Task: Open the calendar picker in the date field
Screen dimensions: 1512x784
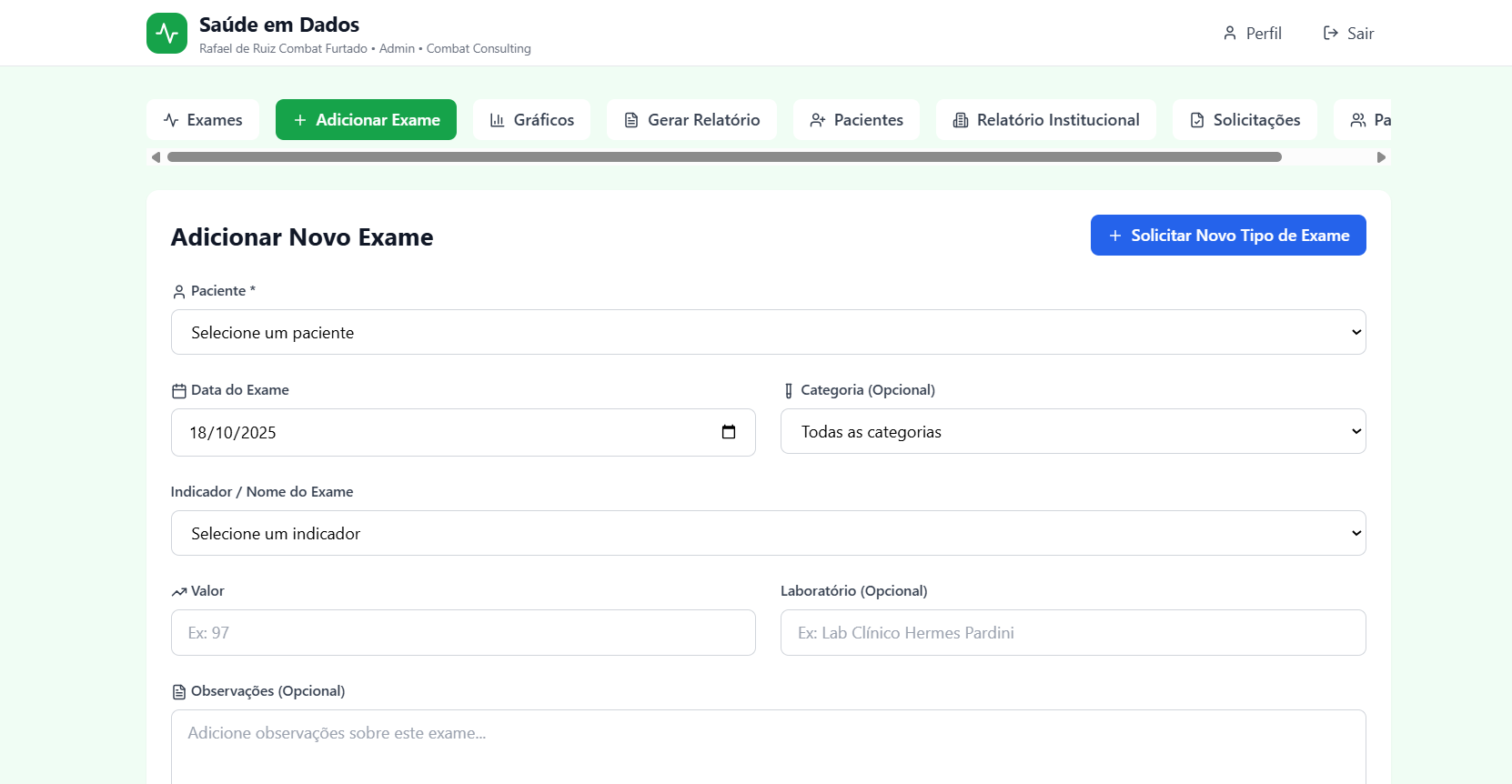Action: (728, 432)
